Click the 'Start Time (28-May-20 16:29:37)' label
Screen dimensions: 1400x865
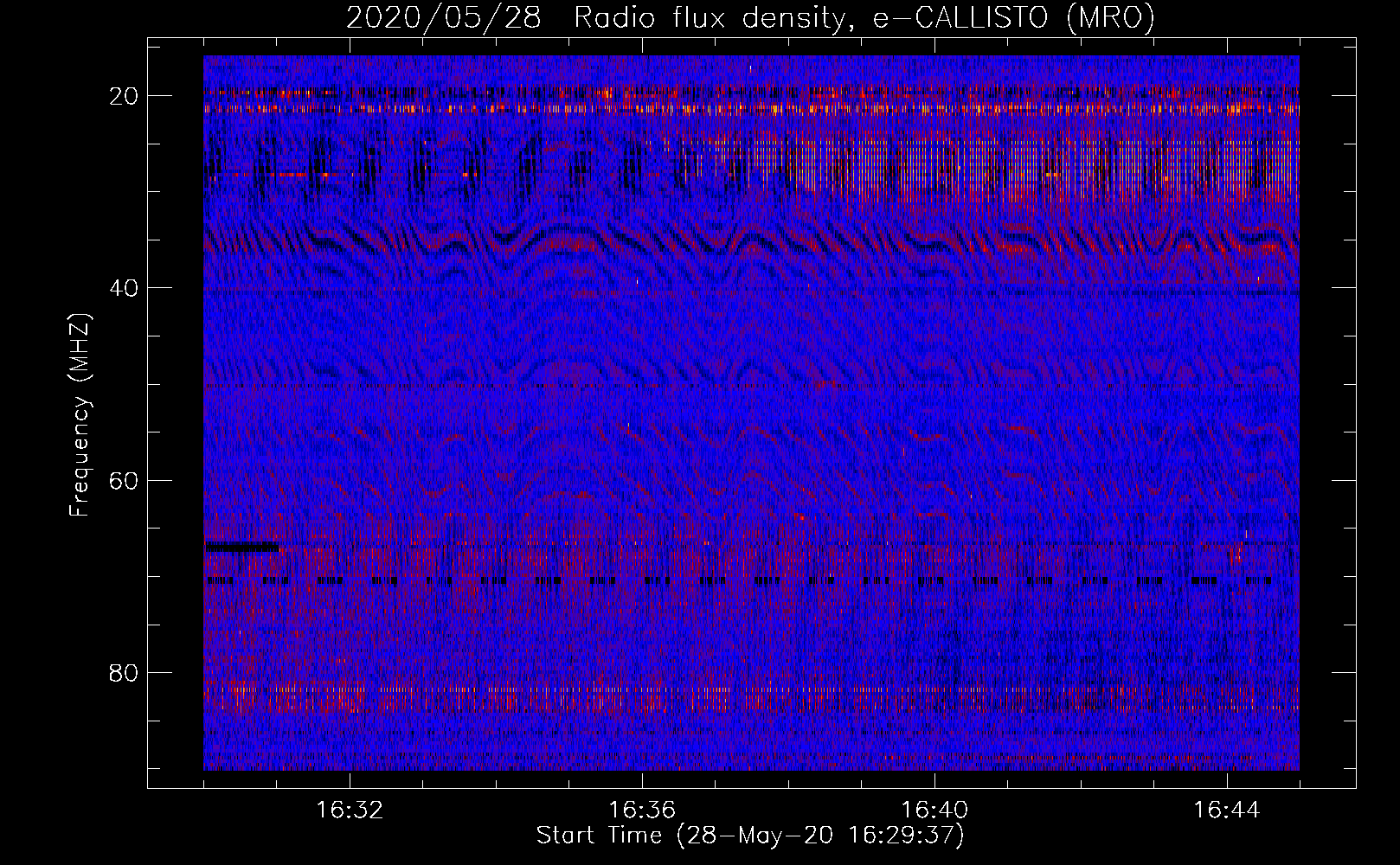pos(750,836)
